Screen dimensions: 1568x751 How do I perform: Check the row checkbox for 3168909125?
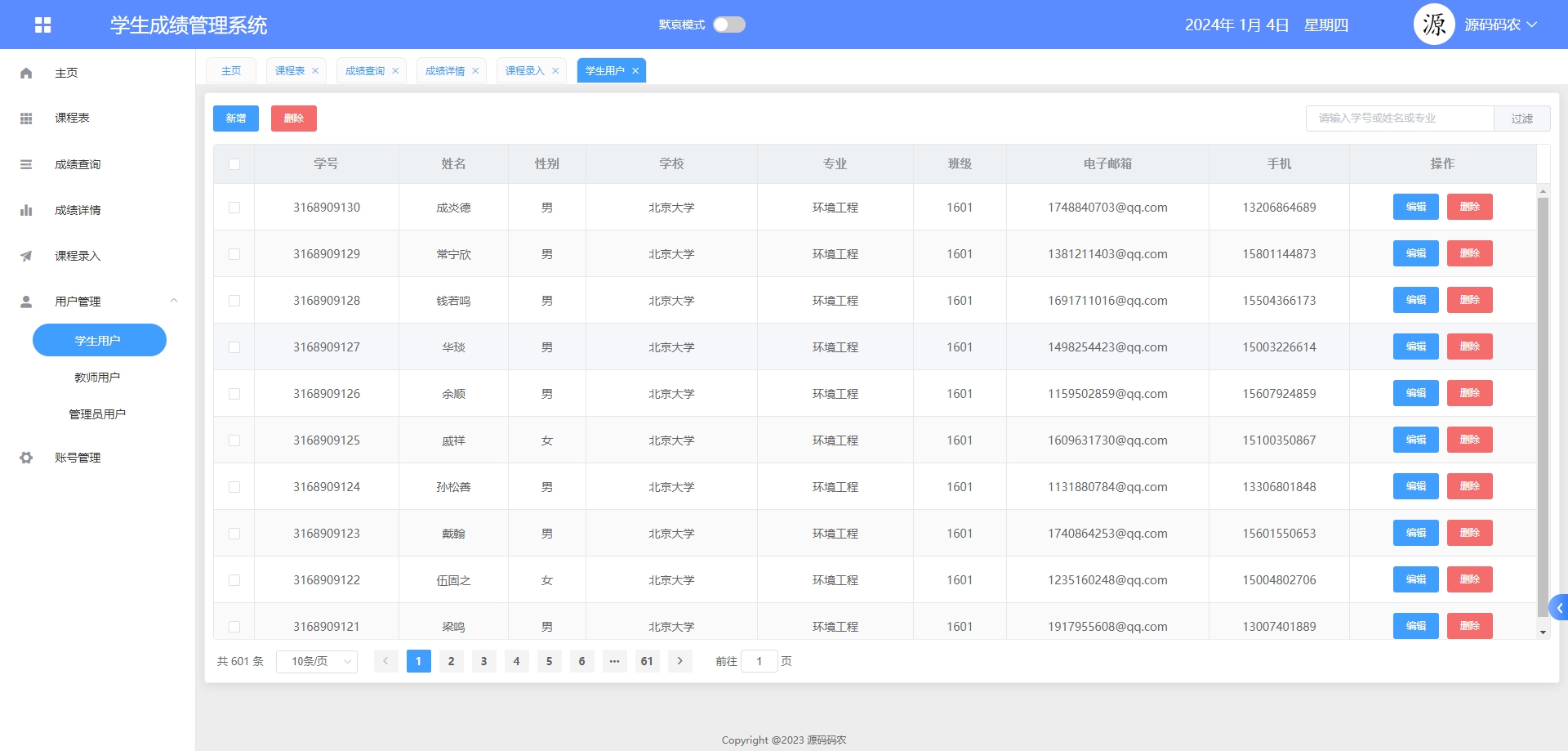[x=234, y=440]
